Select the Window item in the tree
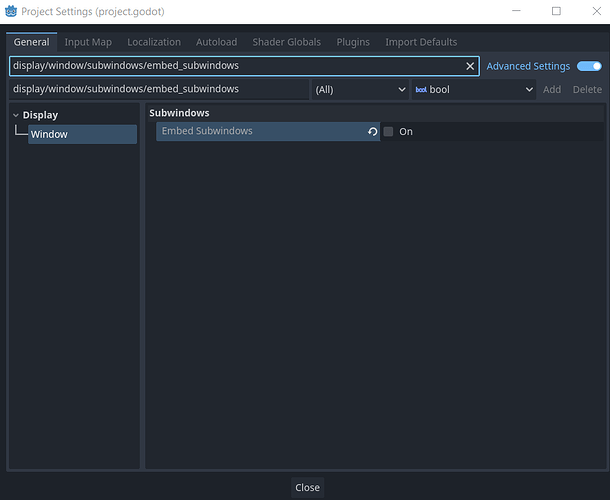Screen dimensions: 610x500 click(82, 134)
